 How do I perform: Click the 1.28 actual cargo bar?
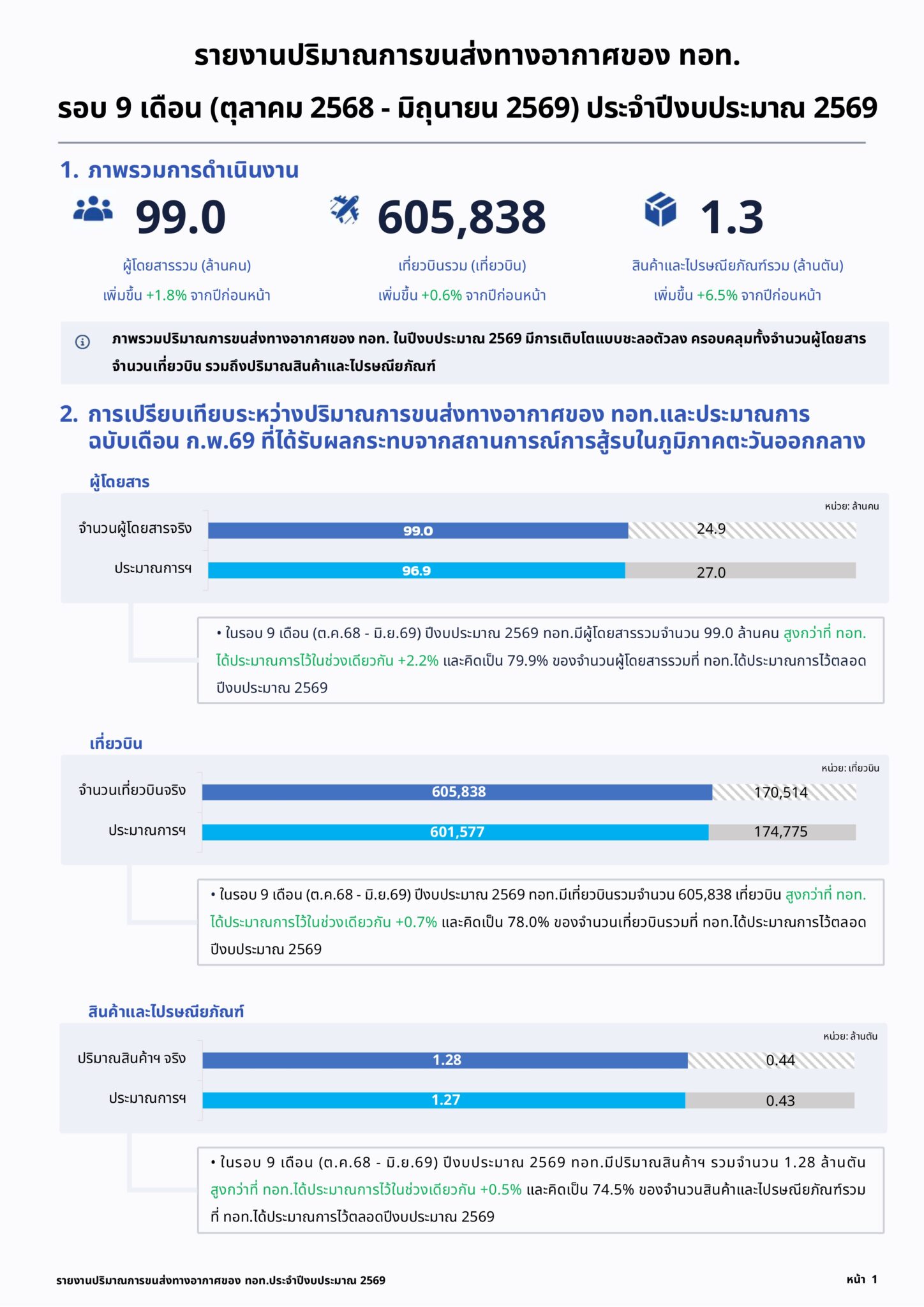[x=445, y=1060]
